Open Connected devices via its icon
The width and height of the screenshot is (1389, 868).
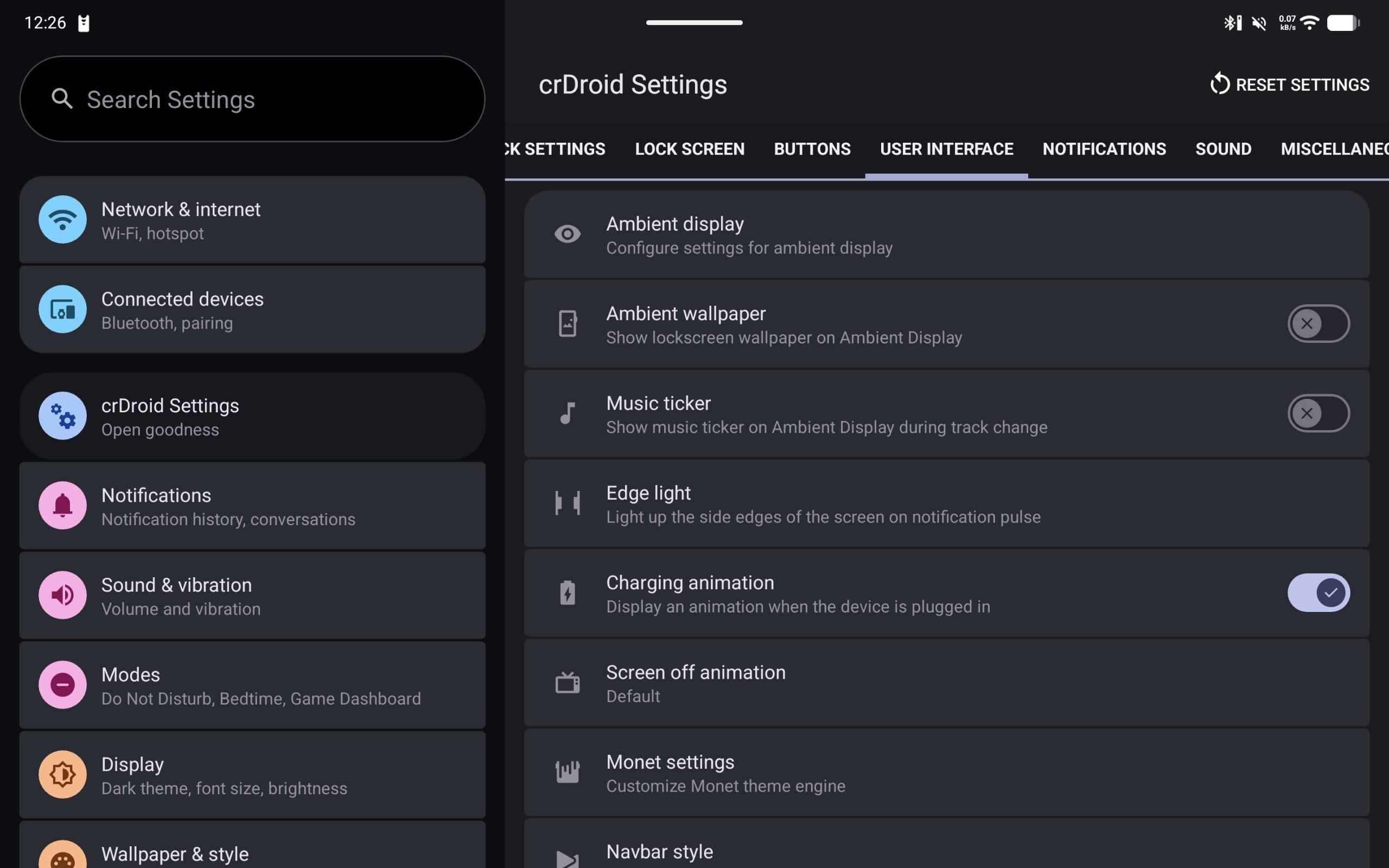click(x=62, y=309)
